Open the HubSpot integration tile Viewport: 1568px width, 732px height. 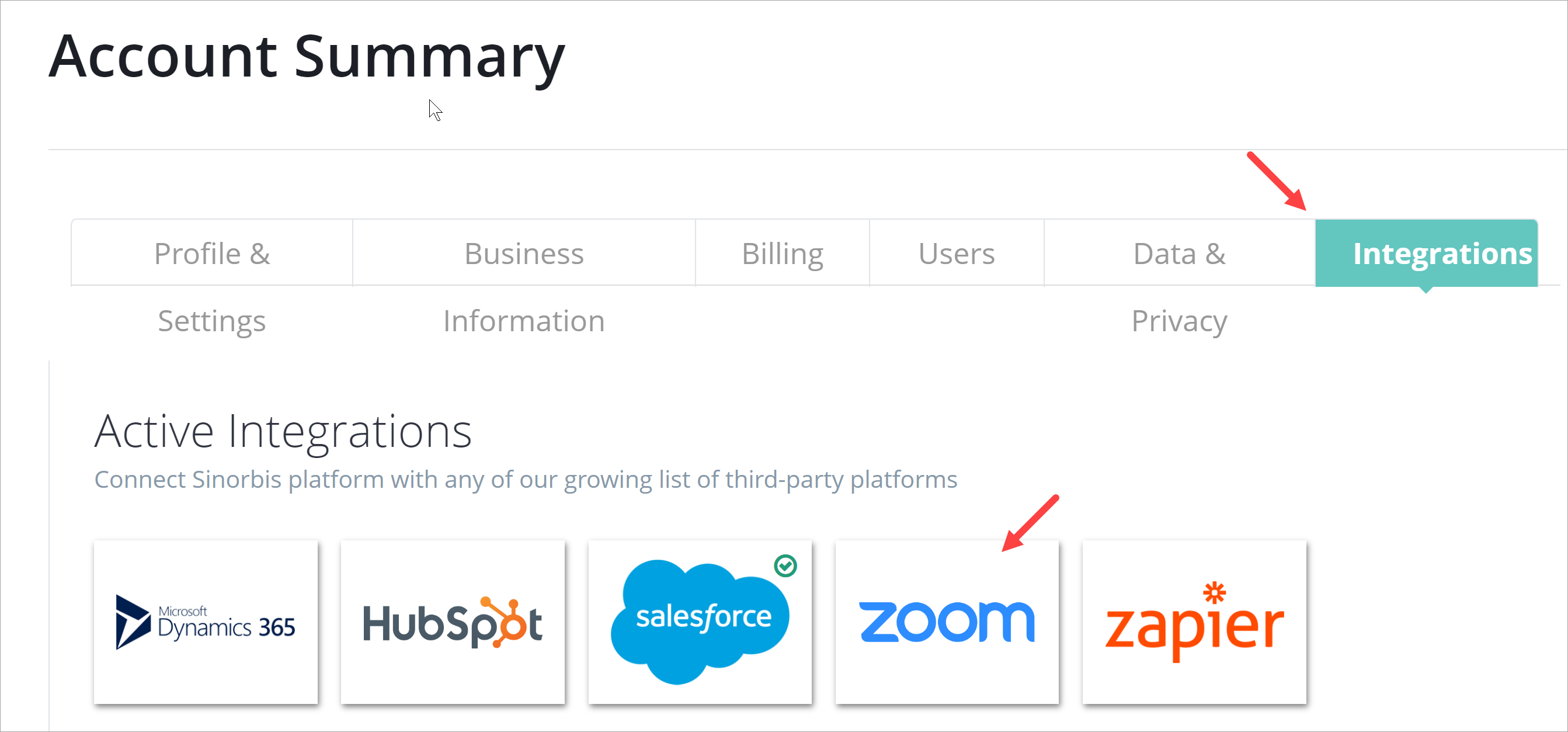pos(452,622)
